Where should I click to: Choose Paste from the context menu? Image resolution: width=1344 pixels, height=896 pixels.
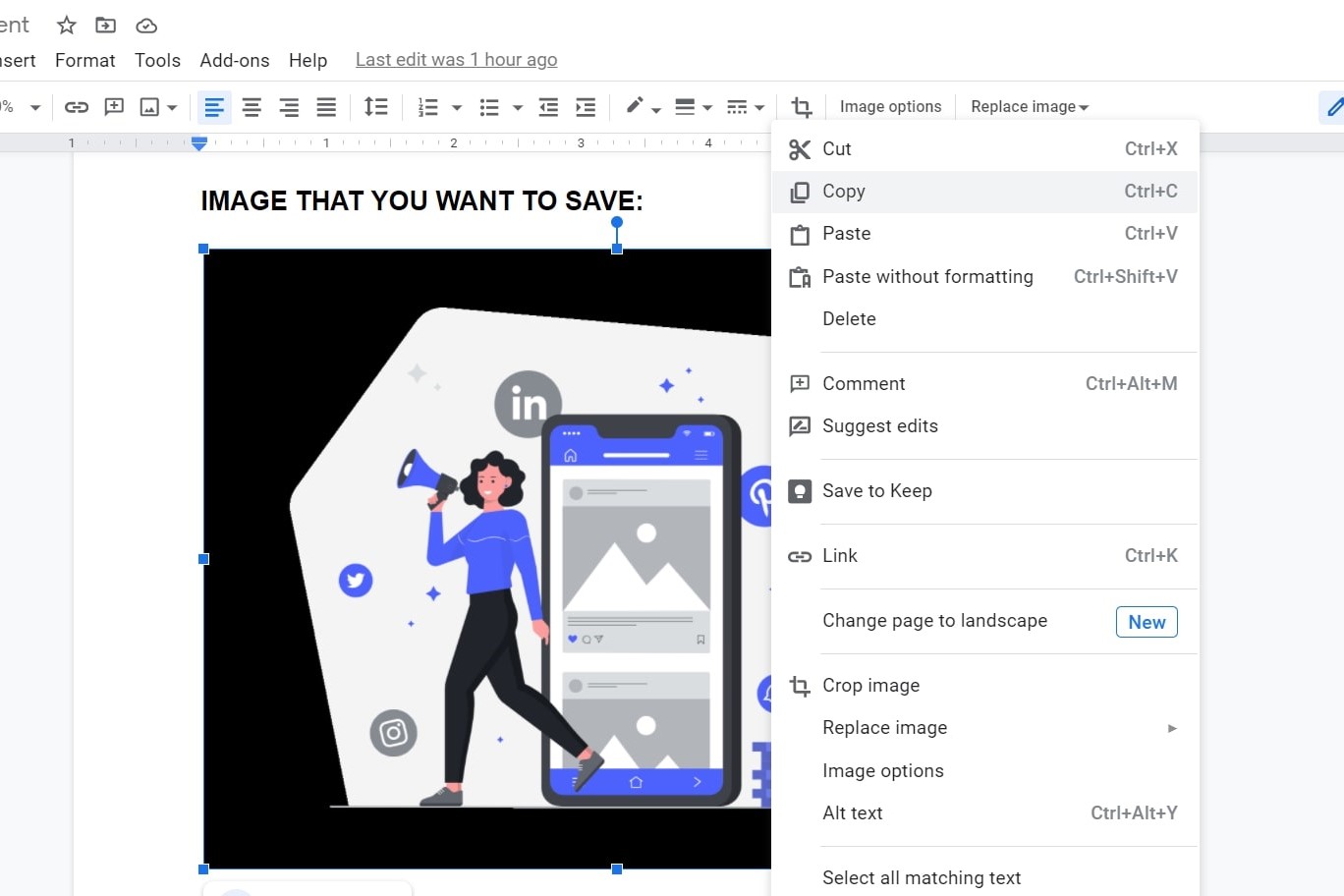[984, 234]
